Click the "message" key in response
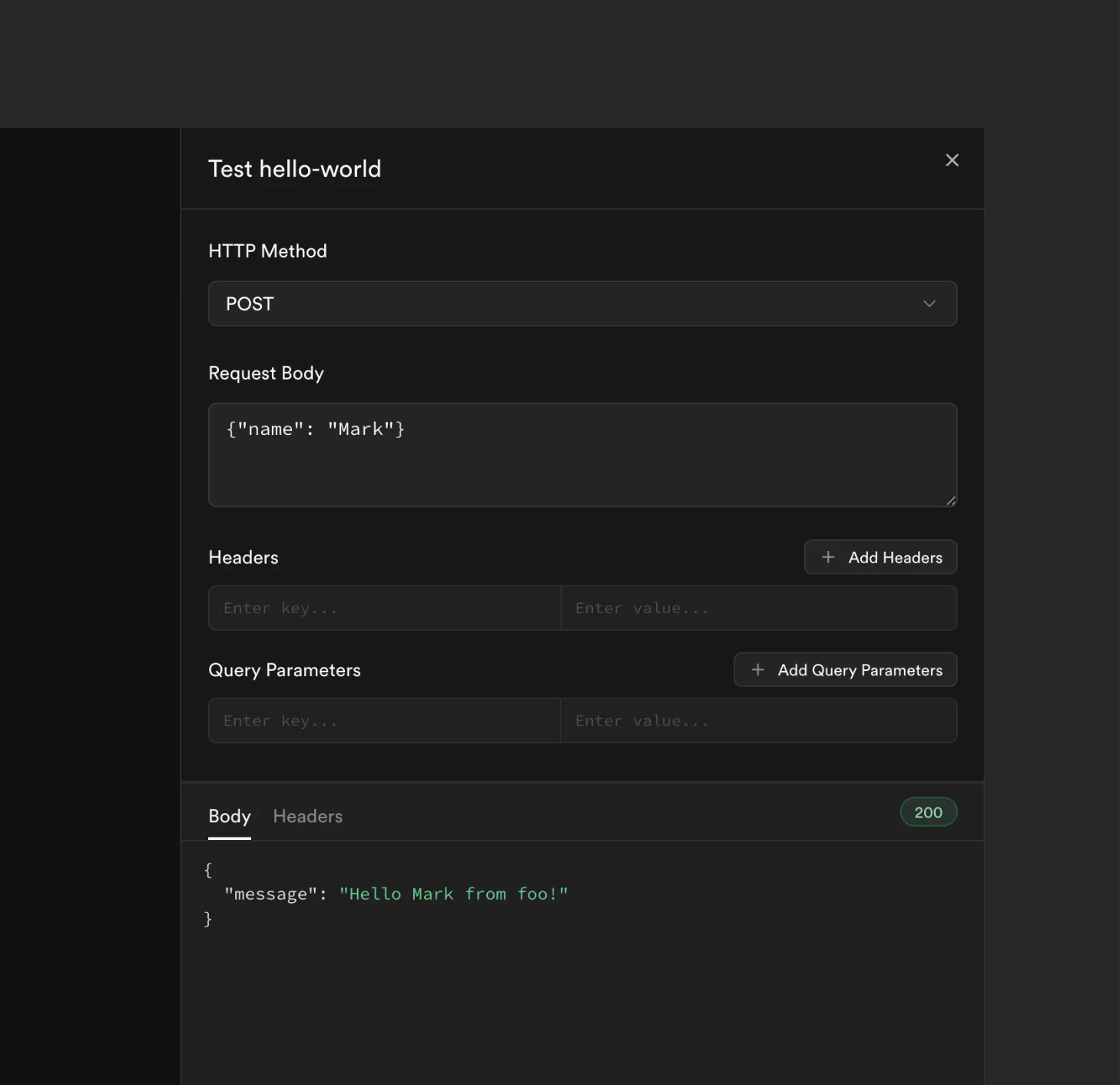Screen dimensions: 1120x1085 coord(270,894)
